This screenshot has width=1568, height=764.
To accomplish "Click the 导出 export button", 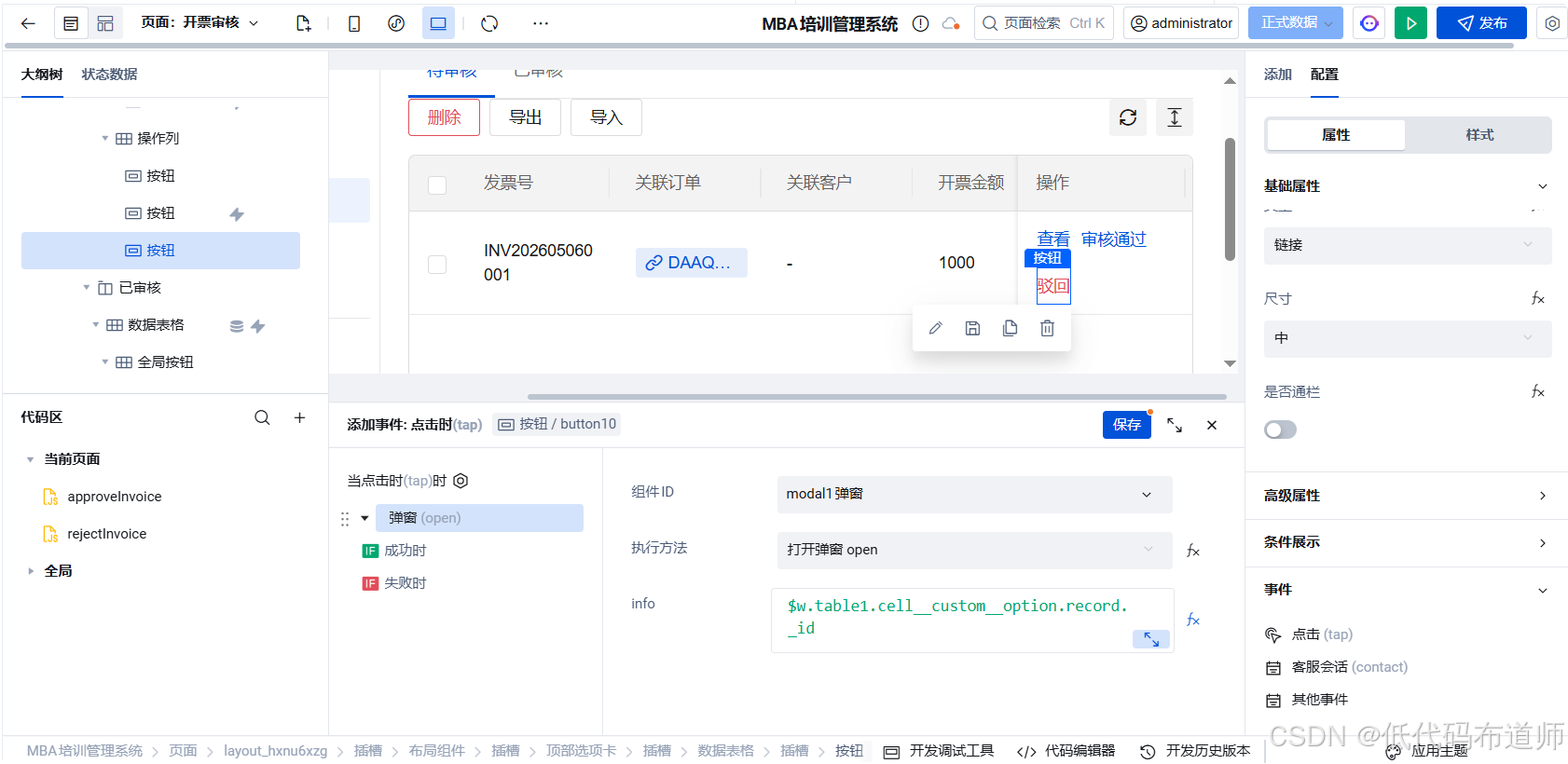I will (525, 117).
